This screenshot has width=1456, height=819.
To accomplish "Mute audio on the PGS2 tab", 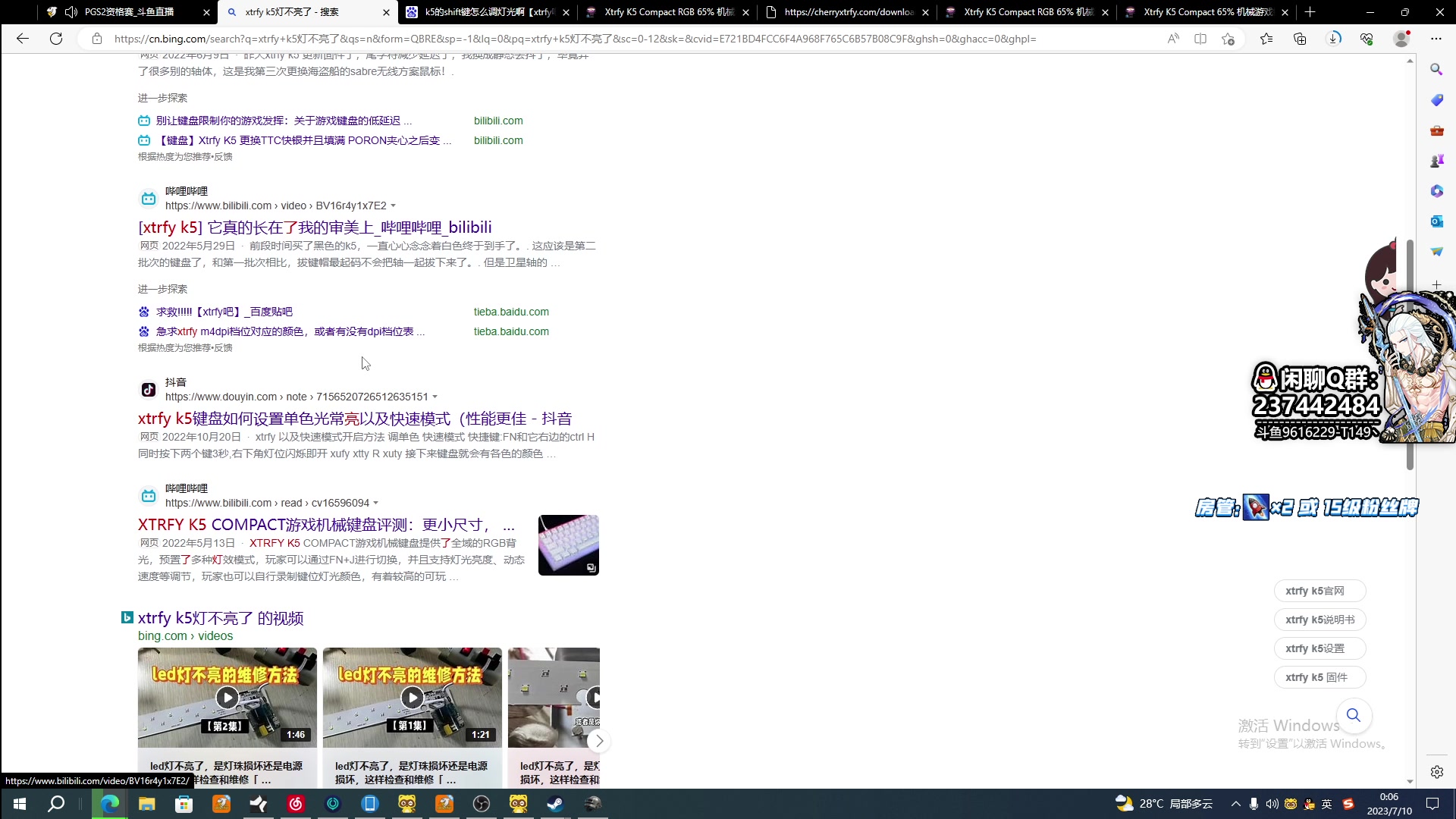I will click(71, 12).
